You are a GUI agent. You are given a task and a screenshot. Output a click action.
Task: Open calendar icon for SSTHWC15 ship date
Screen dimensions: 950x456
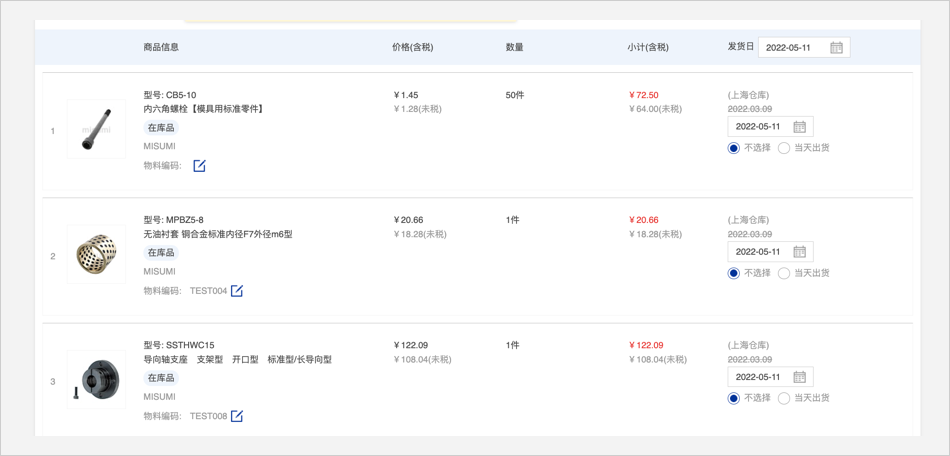(799, 377)
